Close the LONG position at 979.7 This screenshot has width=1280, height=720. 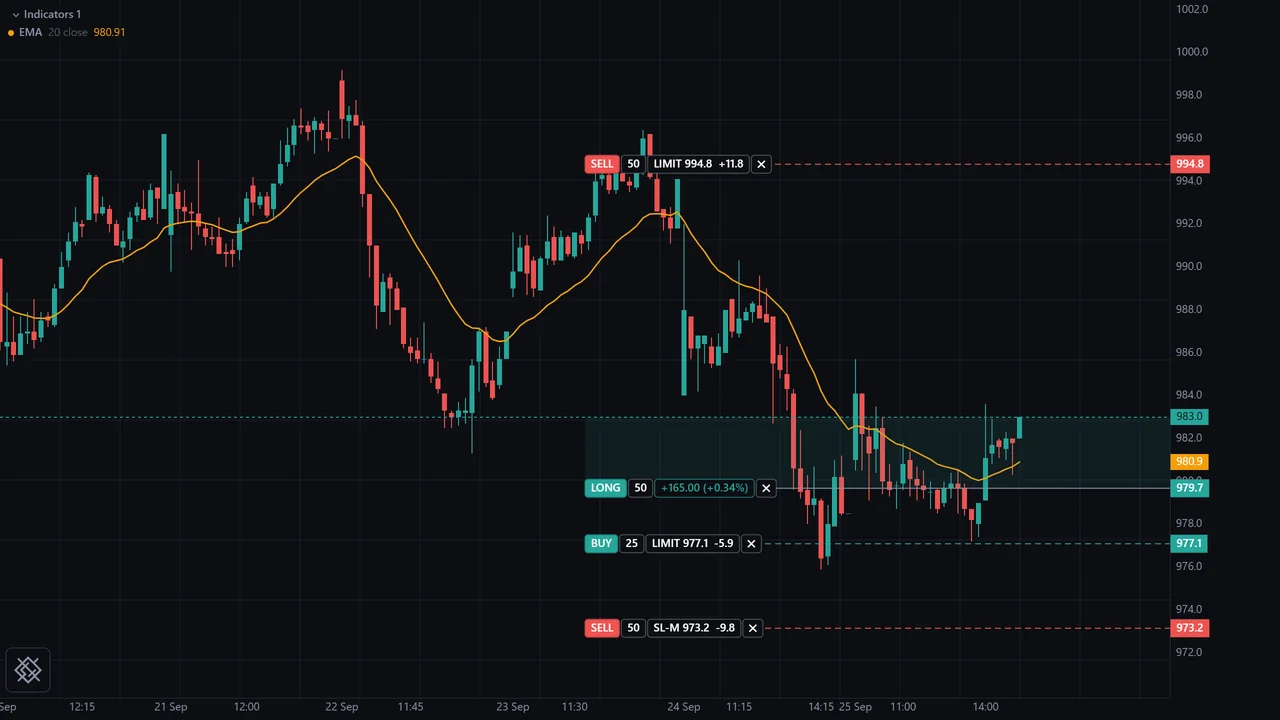(766, 488)
